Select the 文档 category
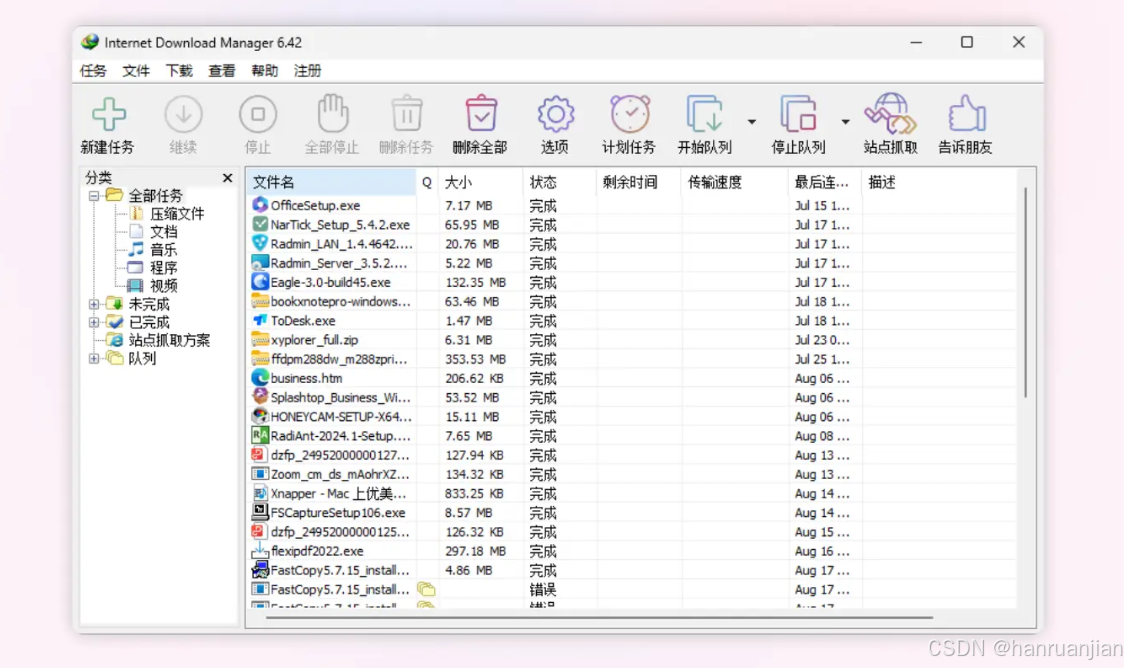Screen dimensions: 1127x668 pyautogui.click(x=162, y=232)
